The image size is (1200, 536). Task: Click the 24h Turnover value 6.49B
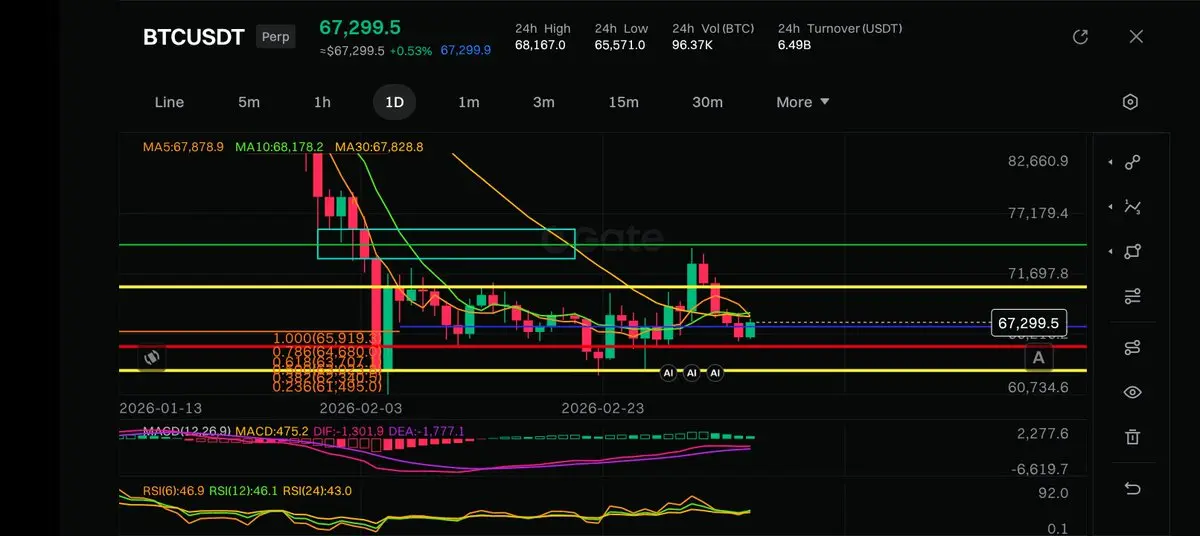(x=794, y=45)
